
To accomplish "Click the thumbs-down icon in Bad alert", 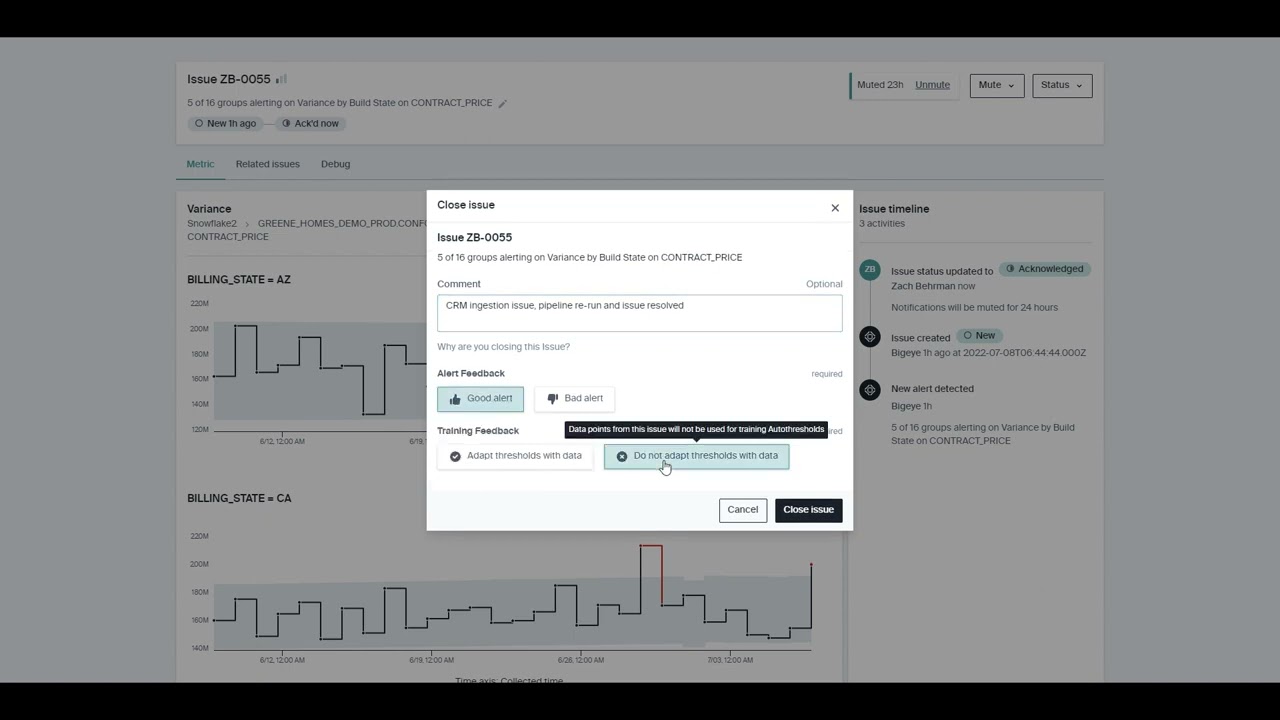I will point(552,399).
